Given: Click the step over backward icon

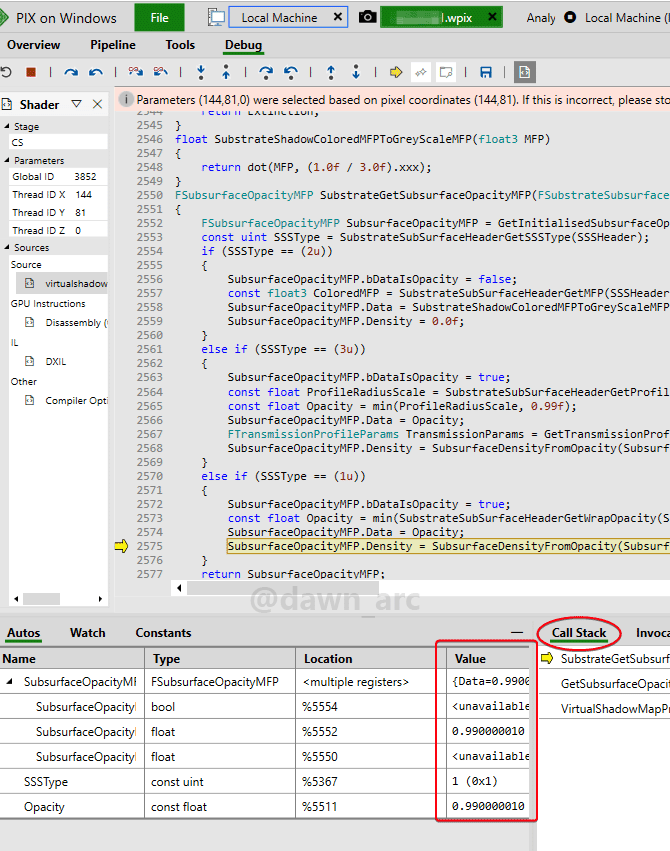Looking at the screenshot, I should point(291,73).
